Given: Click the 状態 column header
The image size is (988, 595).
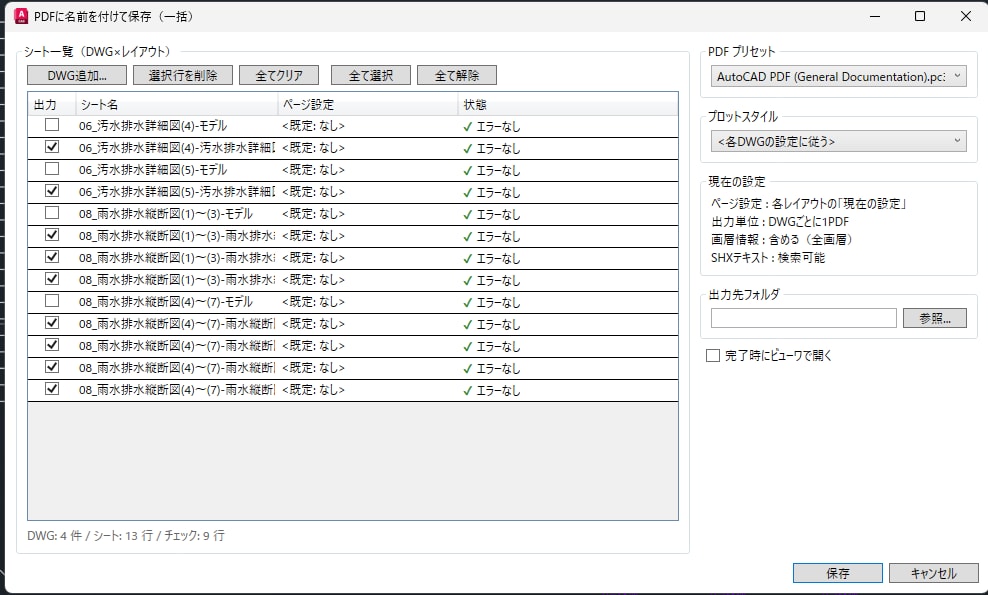Looking at the screenshot, I should tap(568, 105).
